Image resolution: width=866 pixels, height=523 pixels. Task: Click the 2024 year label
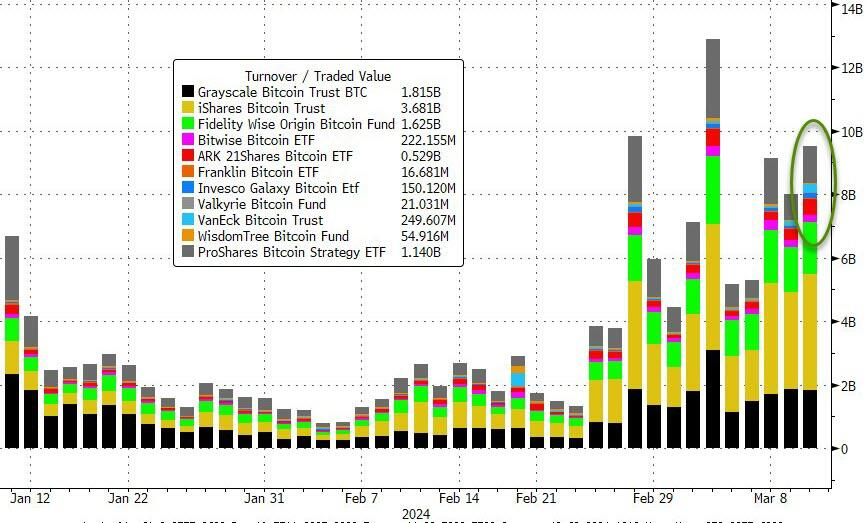coord(416,514)
